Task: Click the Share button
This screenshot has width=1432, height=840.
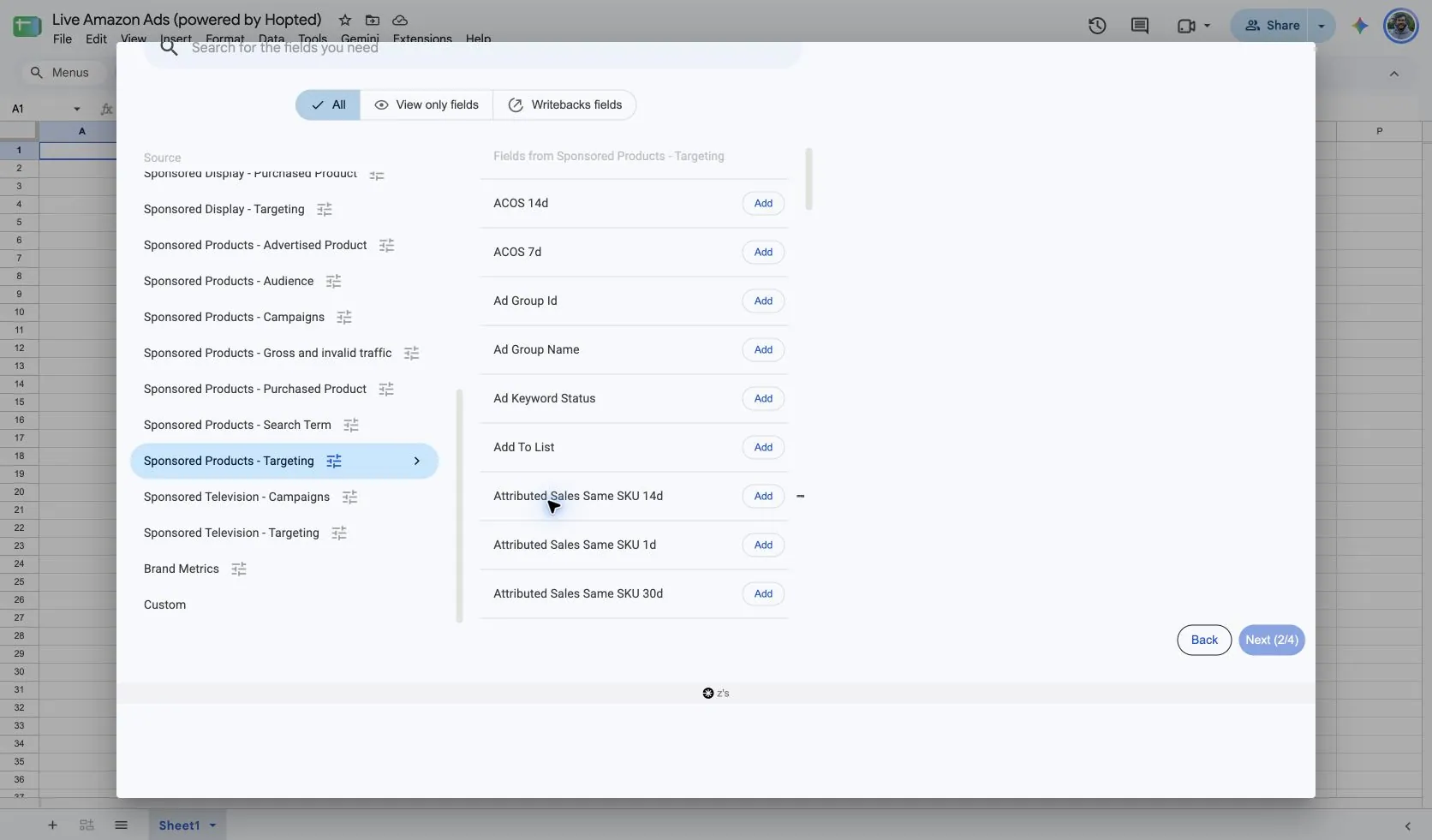Action: (x=1271, y=26)
